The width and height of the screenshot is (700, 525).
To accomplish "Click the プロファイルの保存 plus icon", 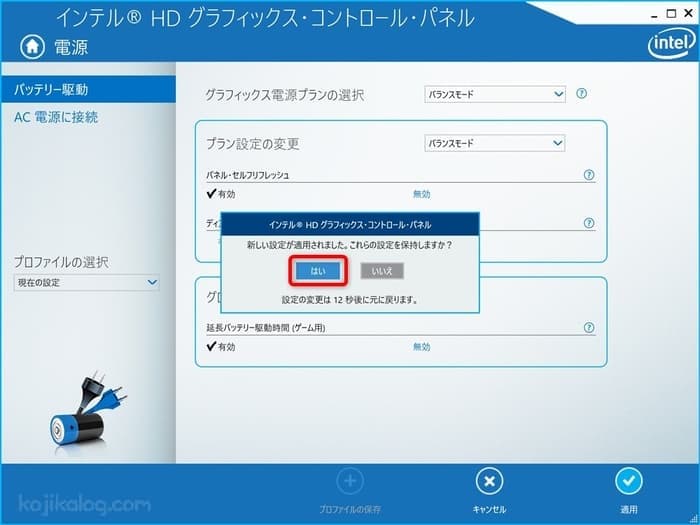I will coord(350,481).
